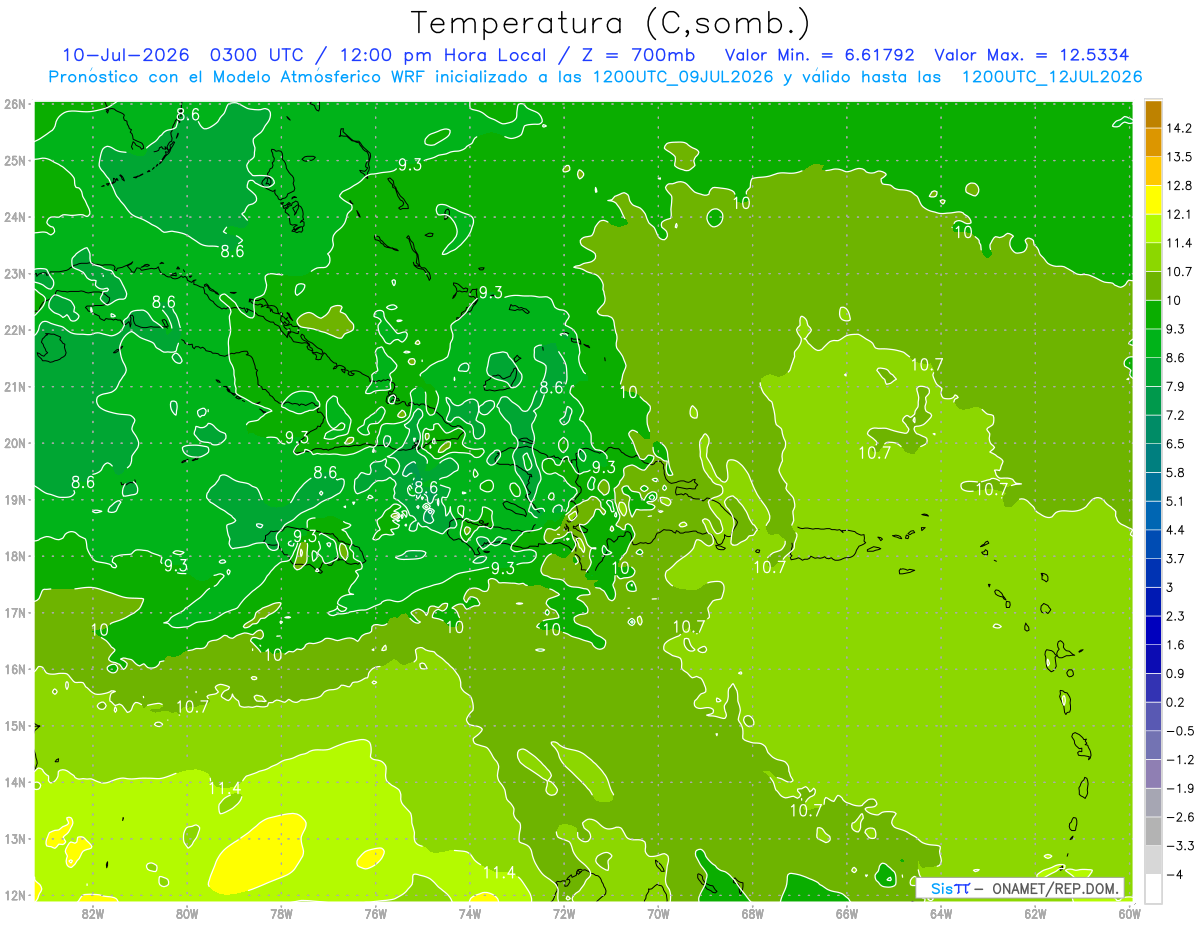This screenshot has width=1200, height=927.
Task: Click the "60W" longitude axis label
Action: click(x=1129, y=913)
